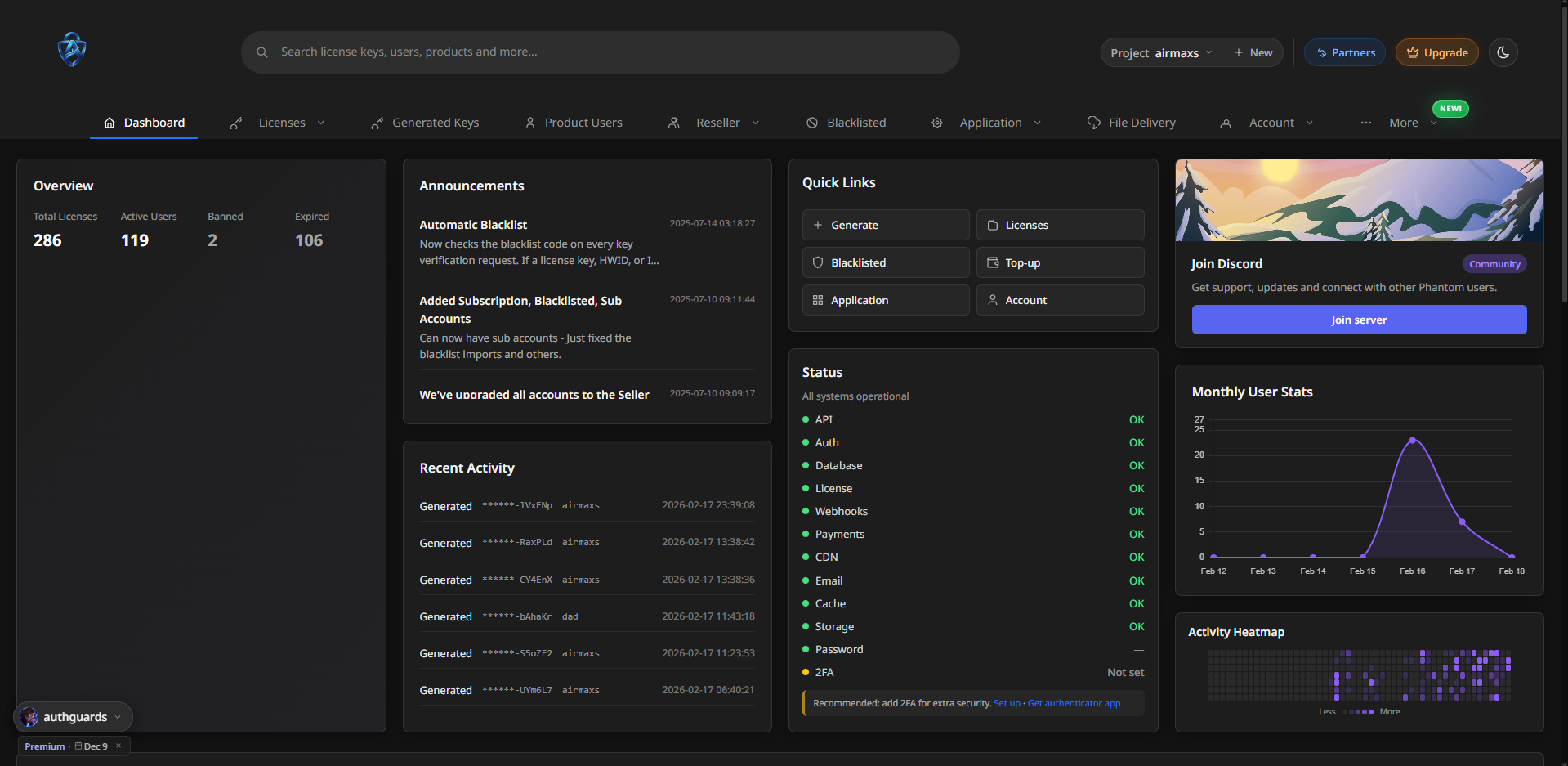The height and width of the screenshot is (766, 1568).
Task: Open the authguards account menu chevron
Action: [x=119, y=717]
